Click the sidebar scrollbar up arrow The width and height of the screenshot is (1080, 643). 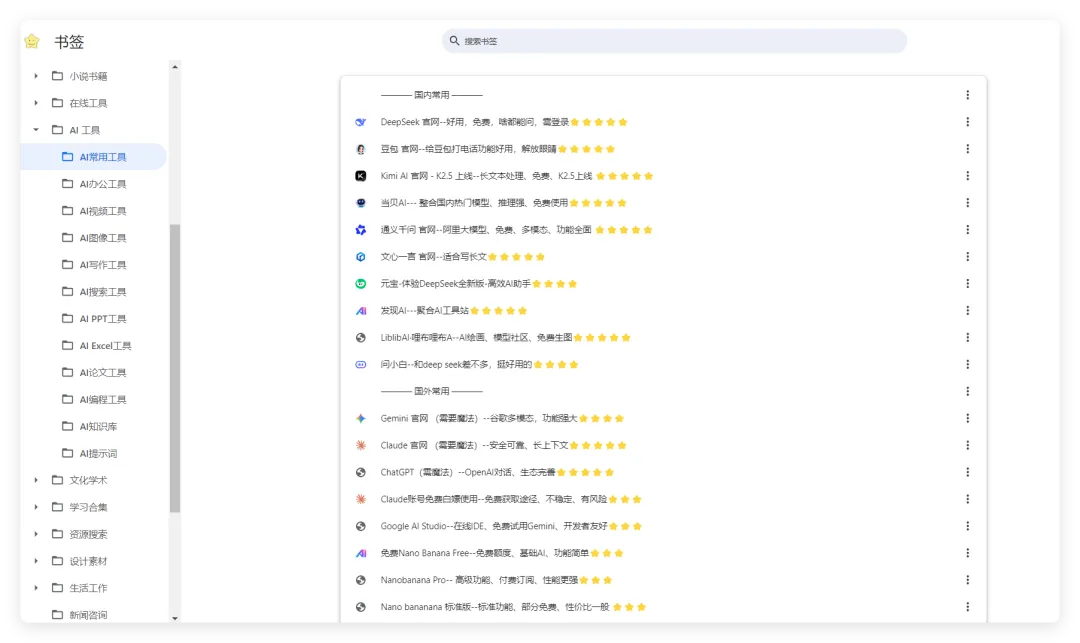(x=175, y=67)
